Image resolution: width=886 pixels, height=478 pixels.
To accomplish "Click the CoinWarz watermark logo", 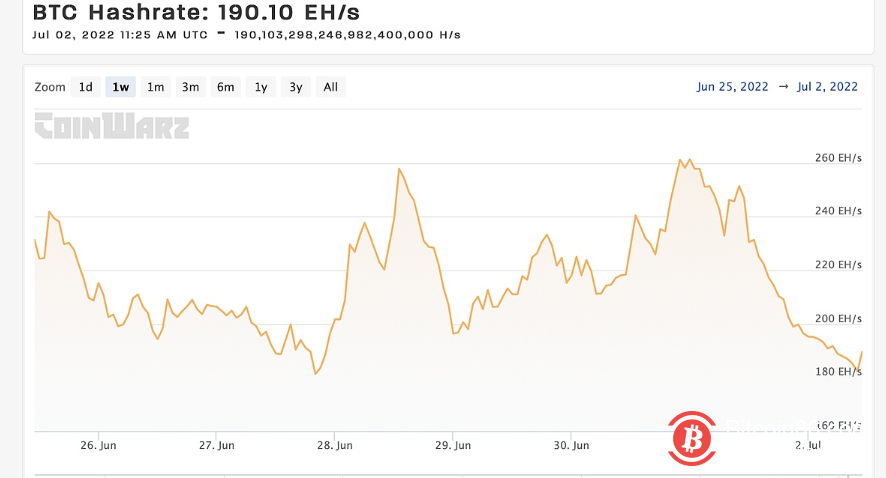I will (x=112, y=126).
